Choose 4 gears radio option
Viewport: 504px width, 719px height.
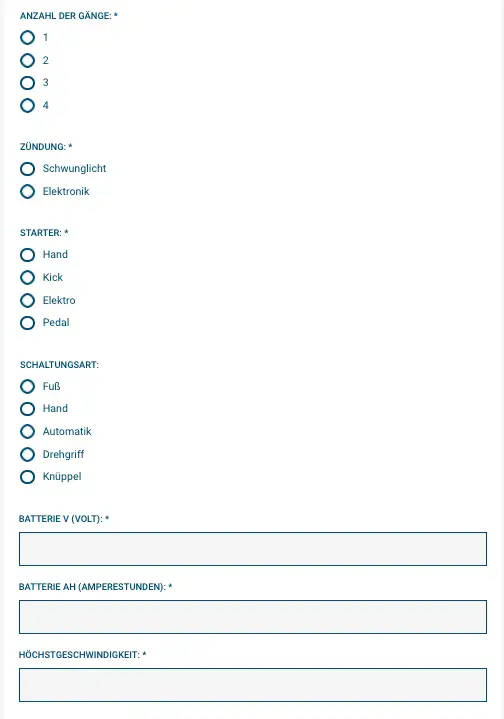click(28, 105)
